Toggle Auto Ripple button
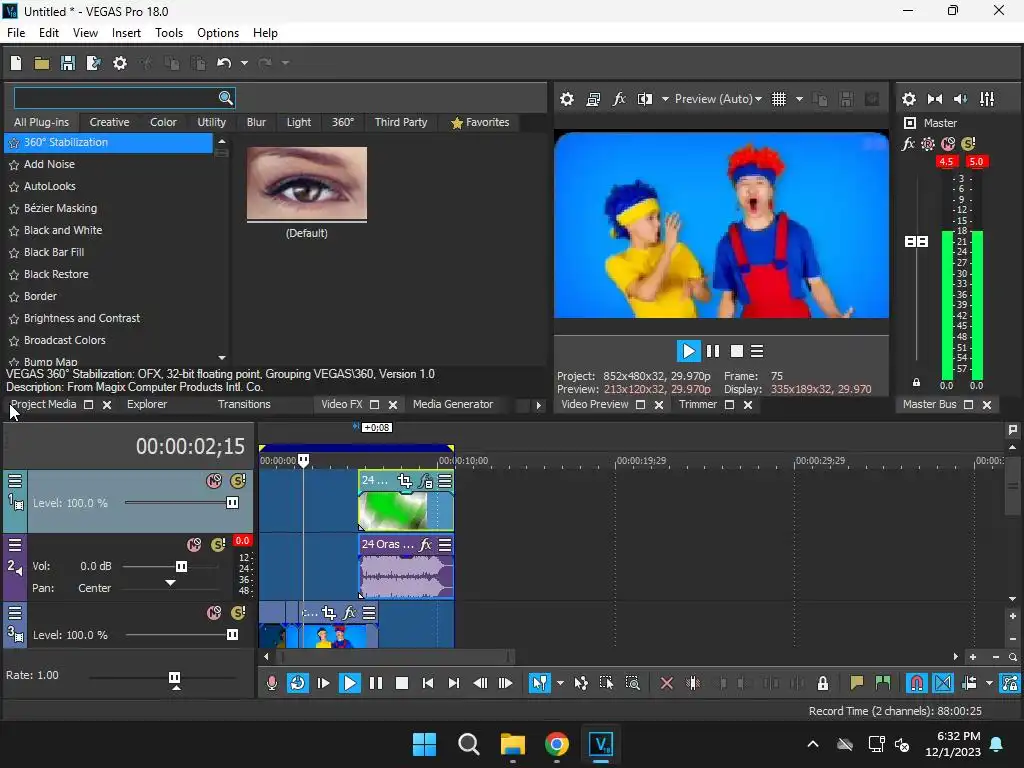Image resolution: width=1024 pixels, height=768 pixels. click(970, 683)
